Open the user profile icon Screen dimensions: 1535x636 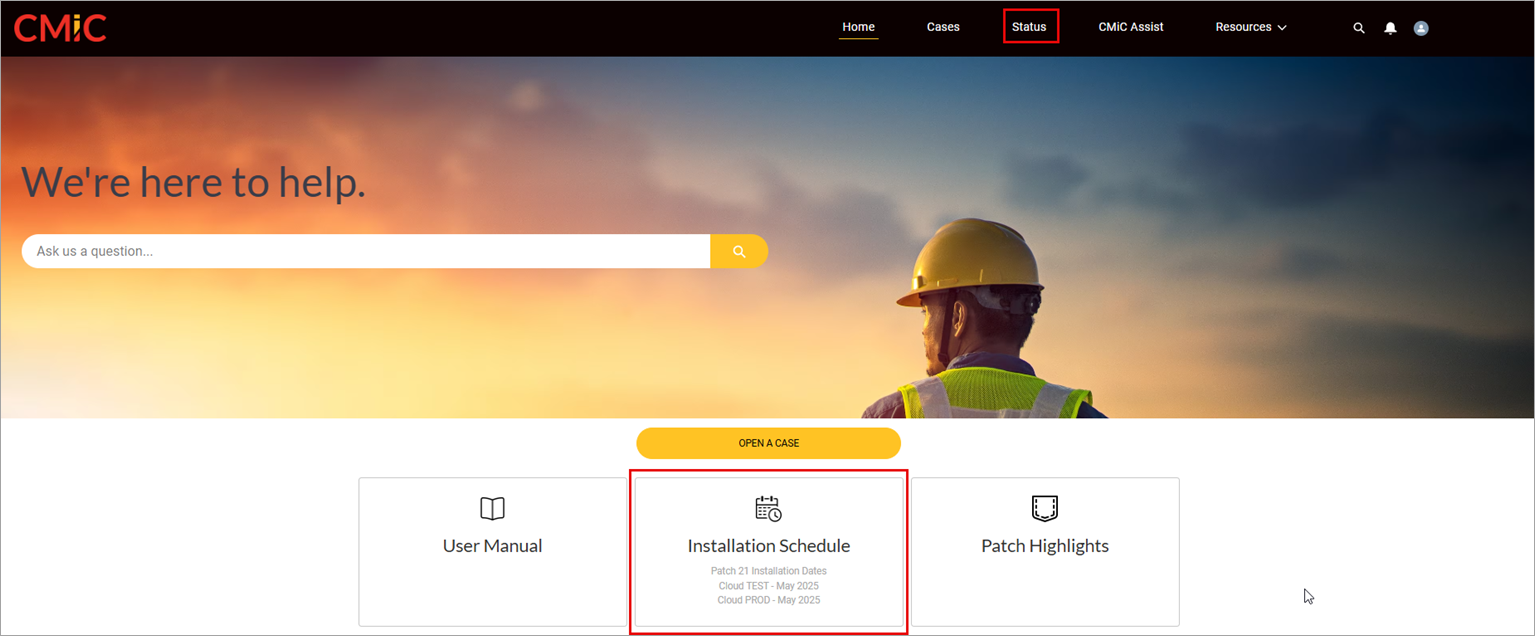click(x=1421, y=27)
